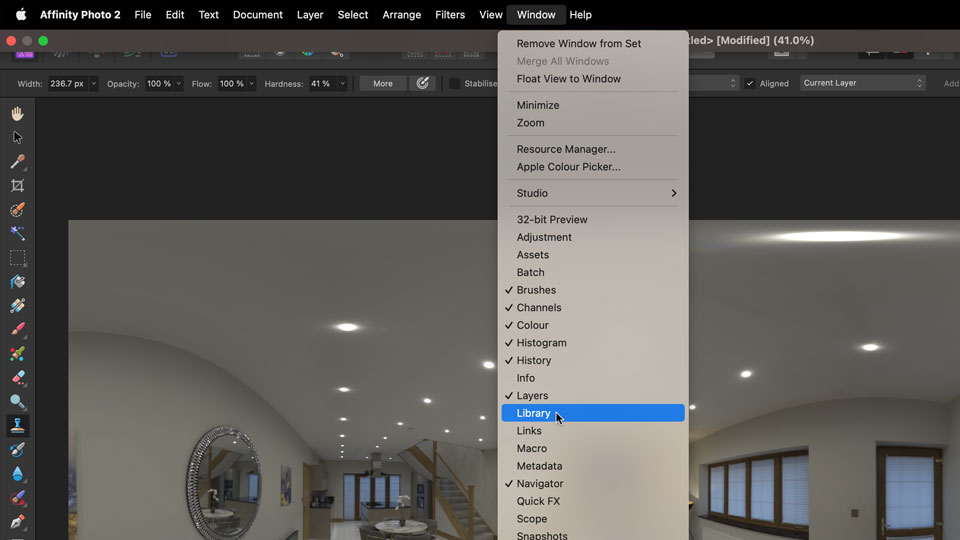The height and width of the screenshot is (540, 960).
Task: Activate the Rectangular Marquee tool
Action: (x=17, y=258)
